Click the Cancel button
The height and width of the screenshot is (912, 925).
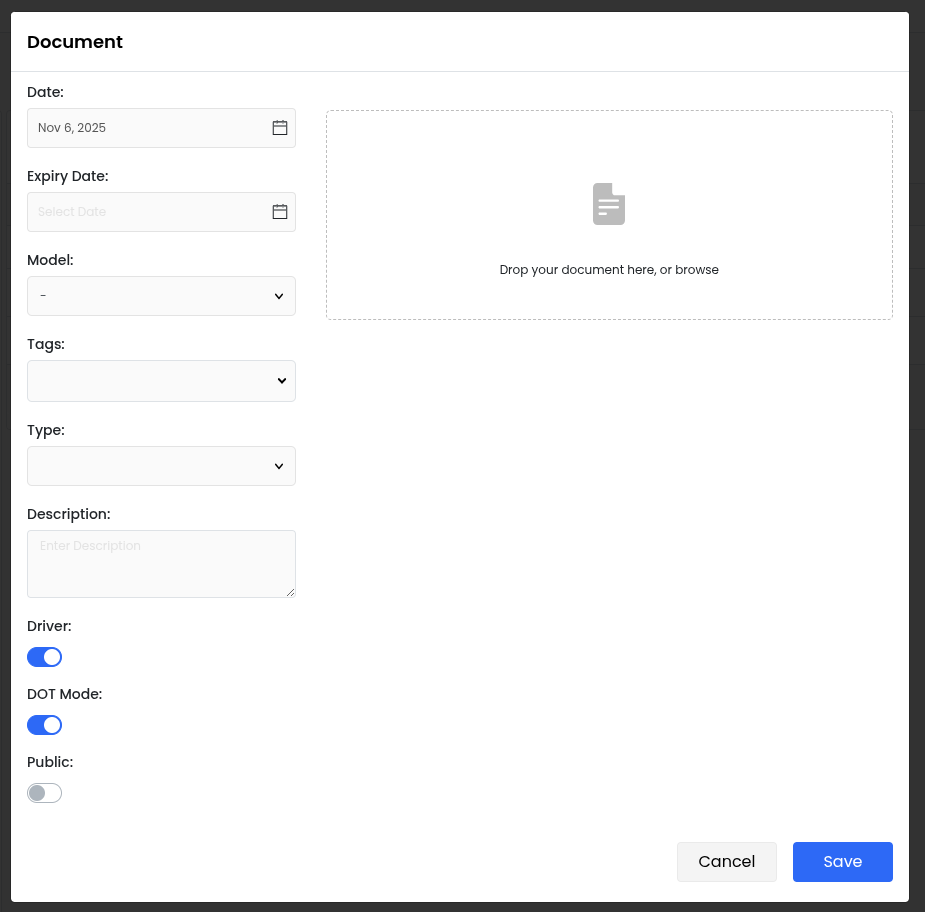click(727, 862)
